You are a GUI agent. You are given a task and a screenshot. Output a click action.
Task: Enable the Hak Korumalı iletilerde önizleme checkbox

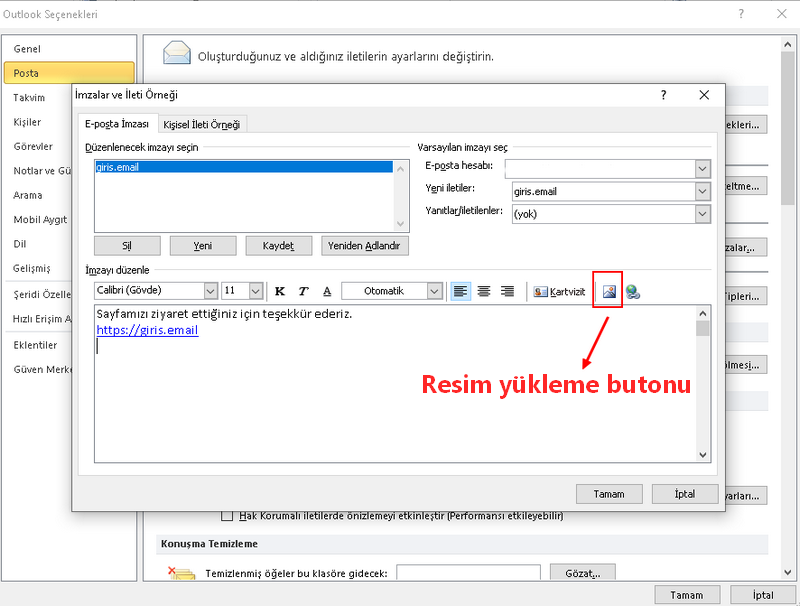click(226, 516)
